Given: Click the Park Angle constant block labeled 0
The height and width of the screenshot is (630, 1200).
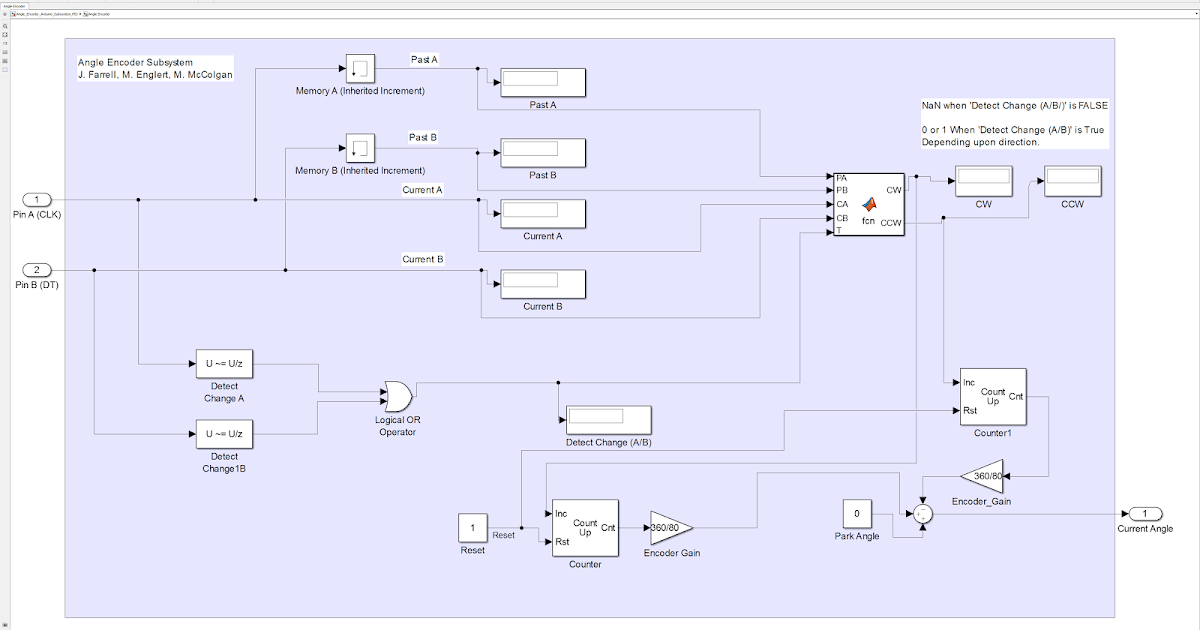Looking at the screenshot, I should [857, 514].
